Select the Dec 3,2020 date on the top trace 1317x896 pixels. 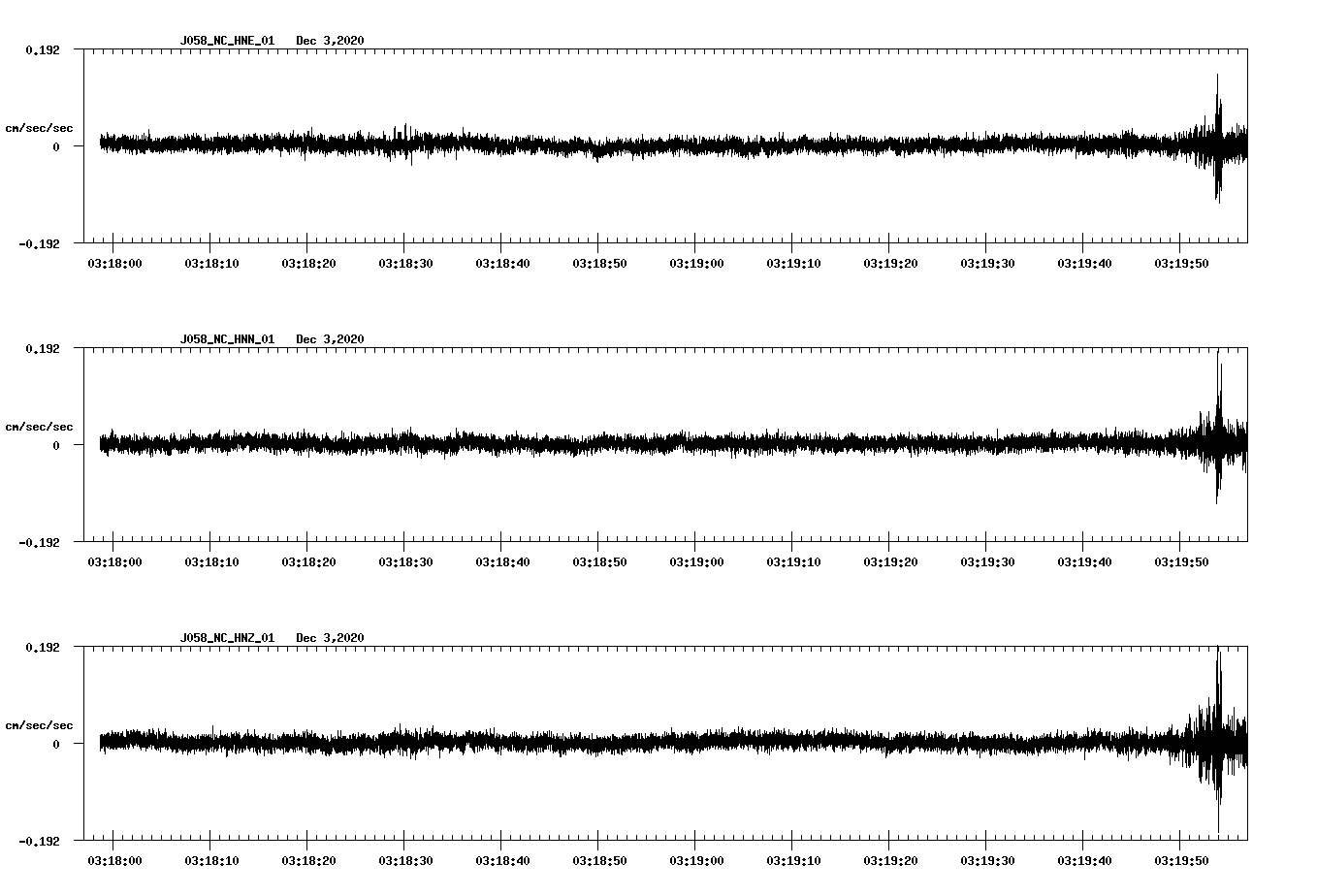click(331, 41)
